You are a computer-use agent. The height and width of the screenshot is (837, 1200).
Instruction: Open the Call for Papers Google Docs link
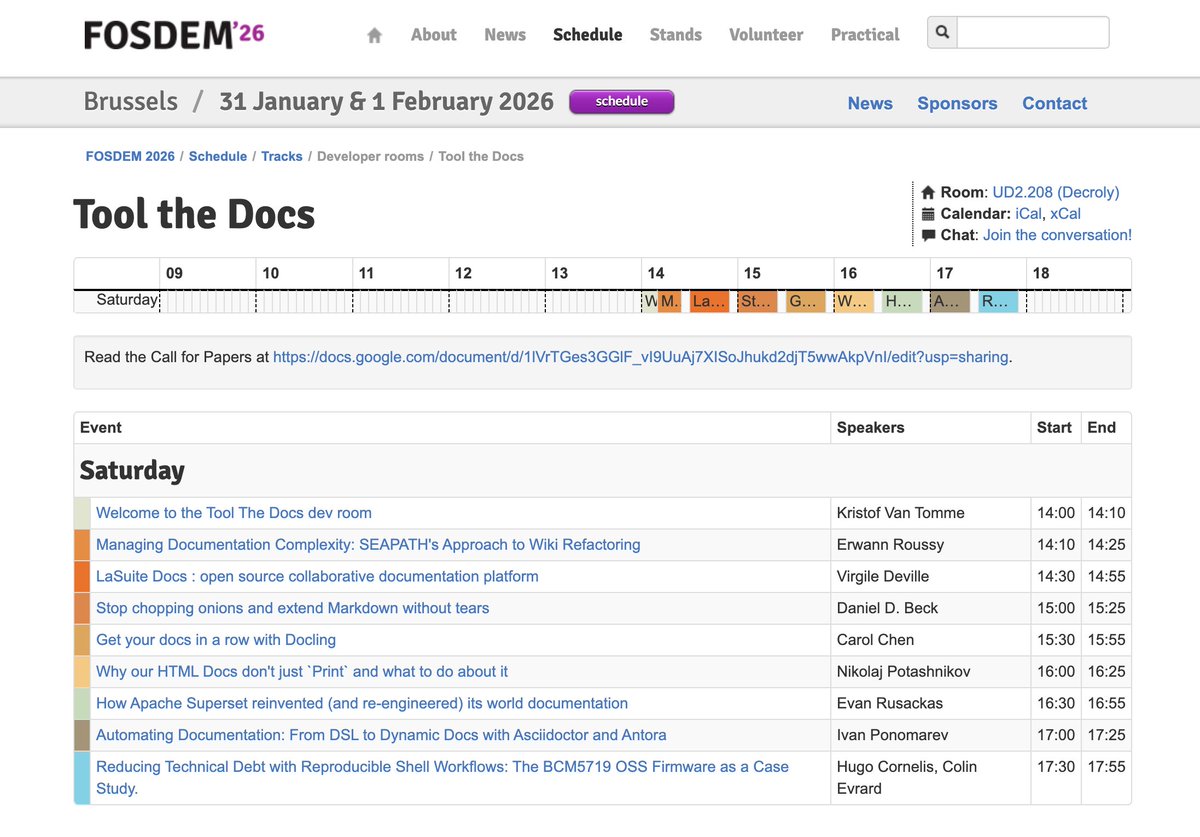point(640,356)
